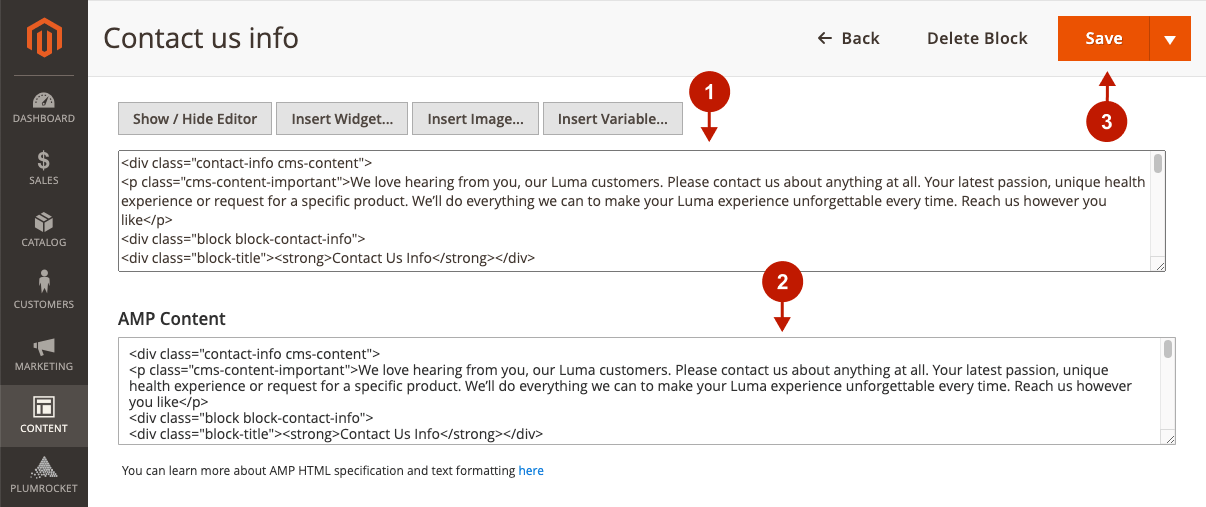This screenshot has height=507, width=1206.
Task: Click the Back arrow link
Action: (848, 38)
